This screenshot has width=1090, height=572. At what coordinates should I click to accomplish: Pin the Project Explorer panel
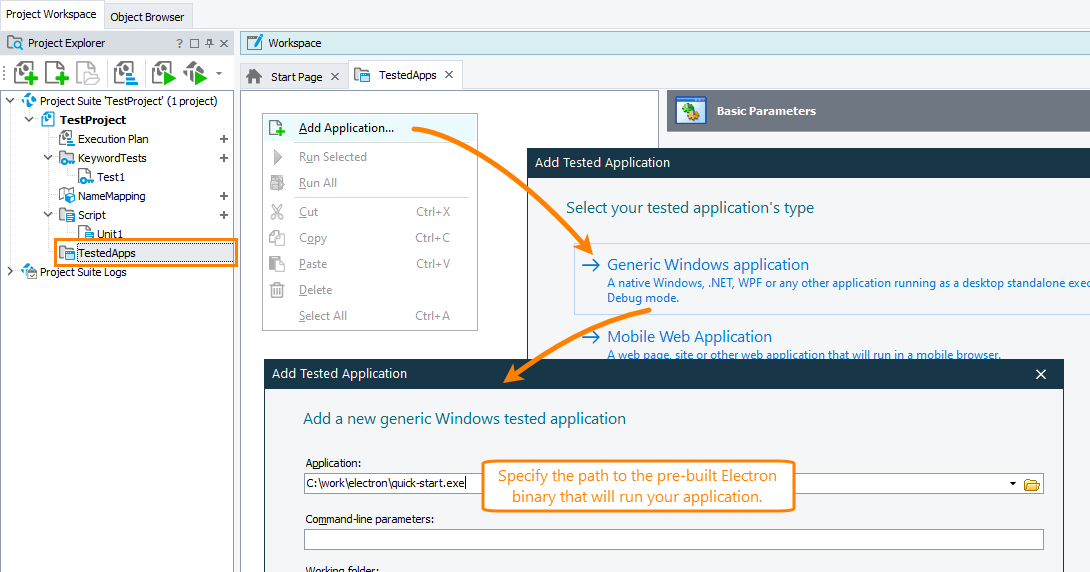pos(209,44)
